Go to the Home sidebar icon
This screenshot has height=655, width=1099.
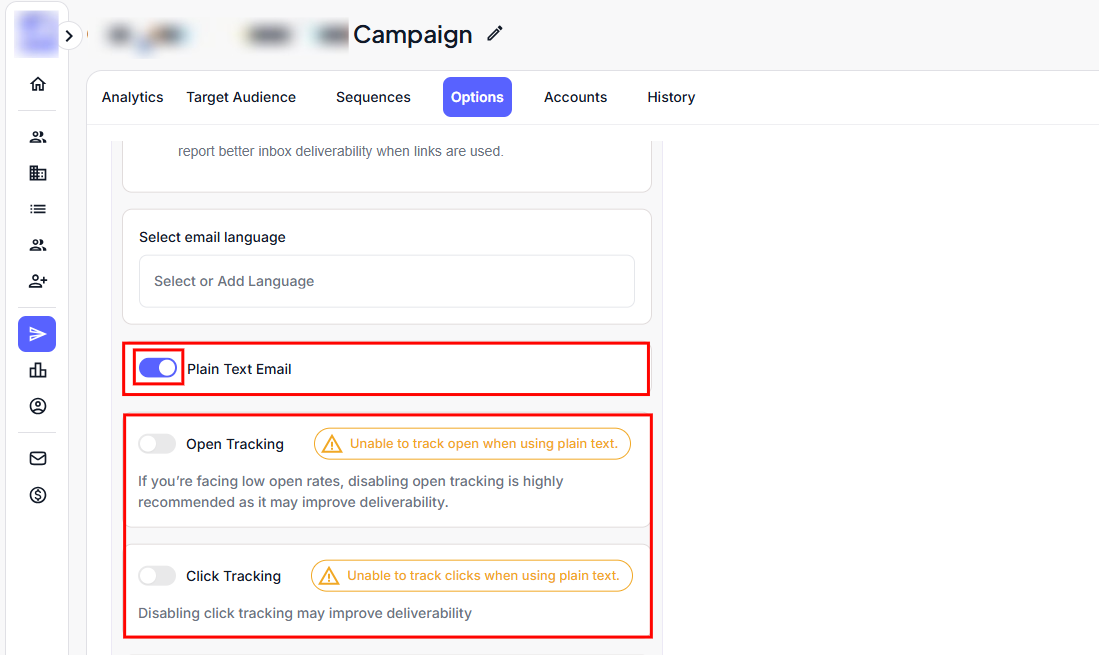38,84
